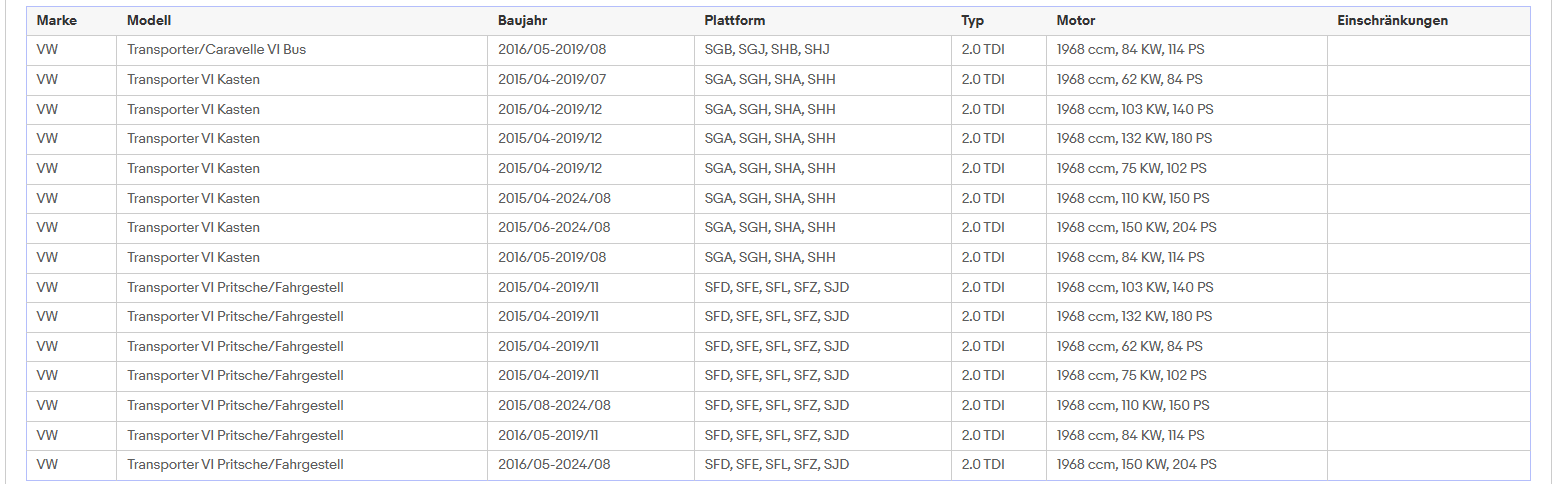This screenshot has height=484, width=1558.
Task: Click the Baujahr cell 2016/05-2019/11
Action: pyautogui.click(x=591, y=436)
